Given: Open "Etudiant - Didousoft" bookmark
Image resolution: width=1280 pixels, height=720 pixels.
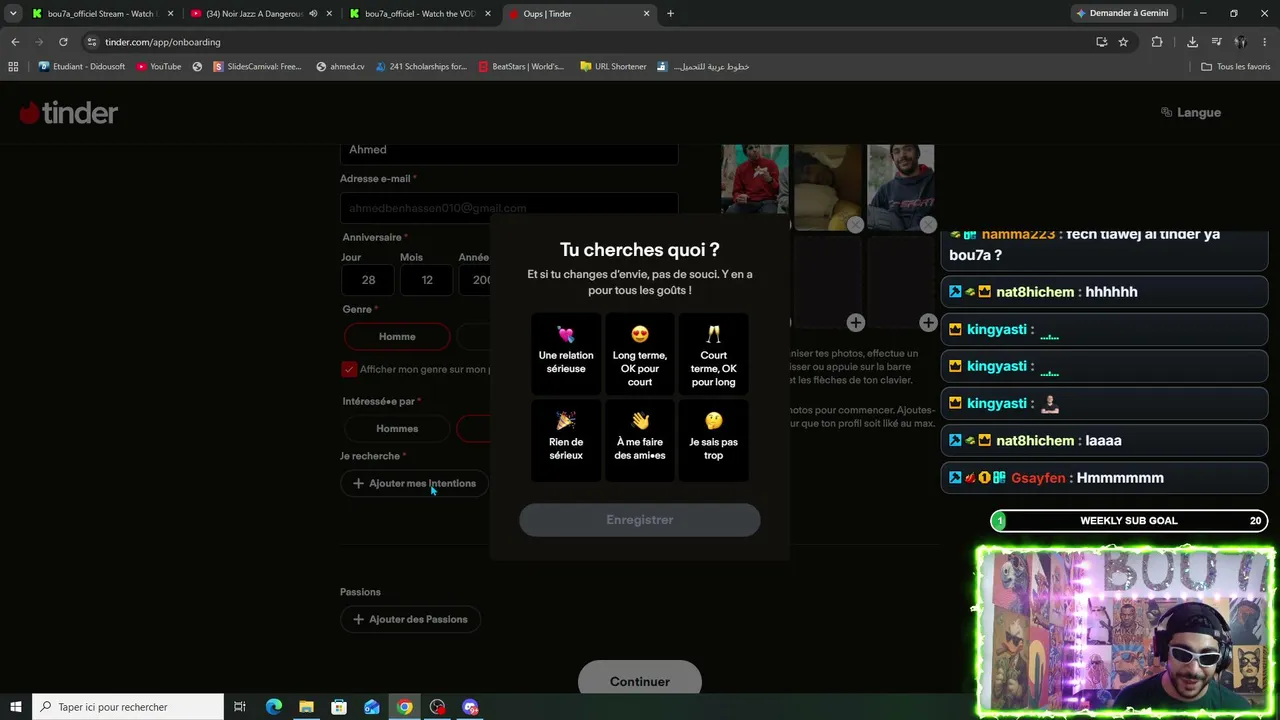Looking at the screenshot, I should point(82,67).
